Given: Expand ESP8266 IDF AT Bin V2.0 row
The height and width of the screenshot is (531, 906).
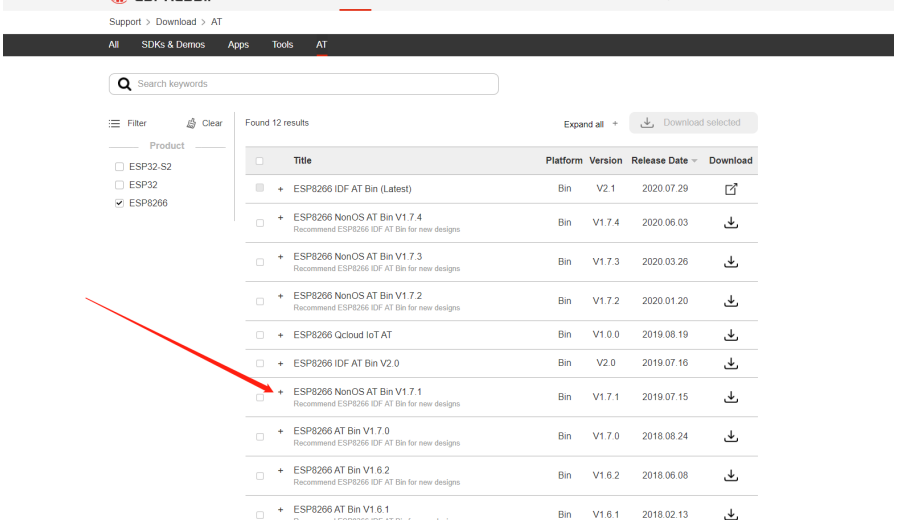Looking at the screenshot, I should 281,363.
